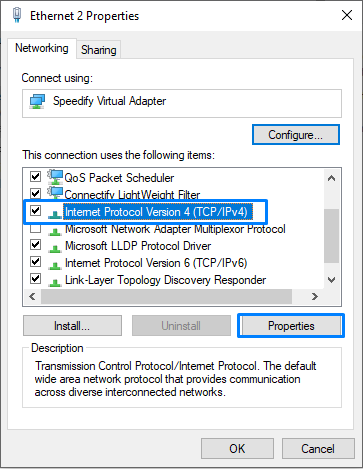The width and height of the screenshot is (363, 469).
Task: Switch to the Sharing tab
Action: 99,50
